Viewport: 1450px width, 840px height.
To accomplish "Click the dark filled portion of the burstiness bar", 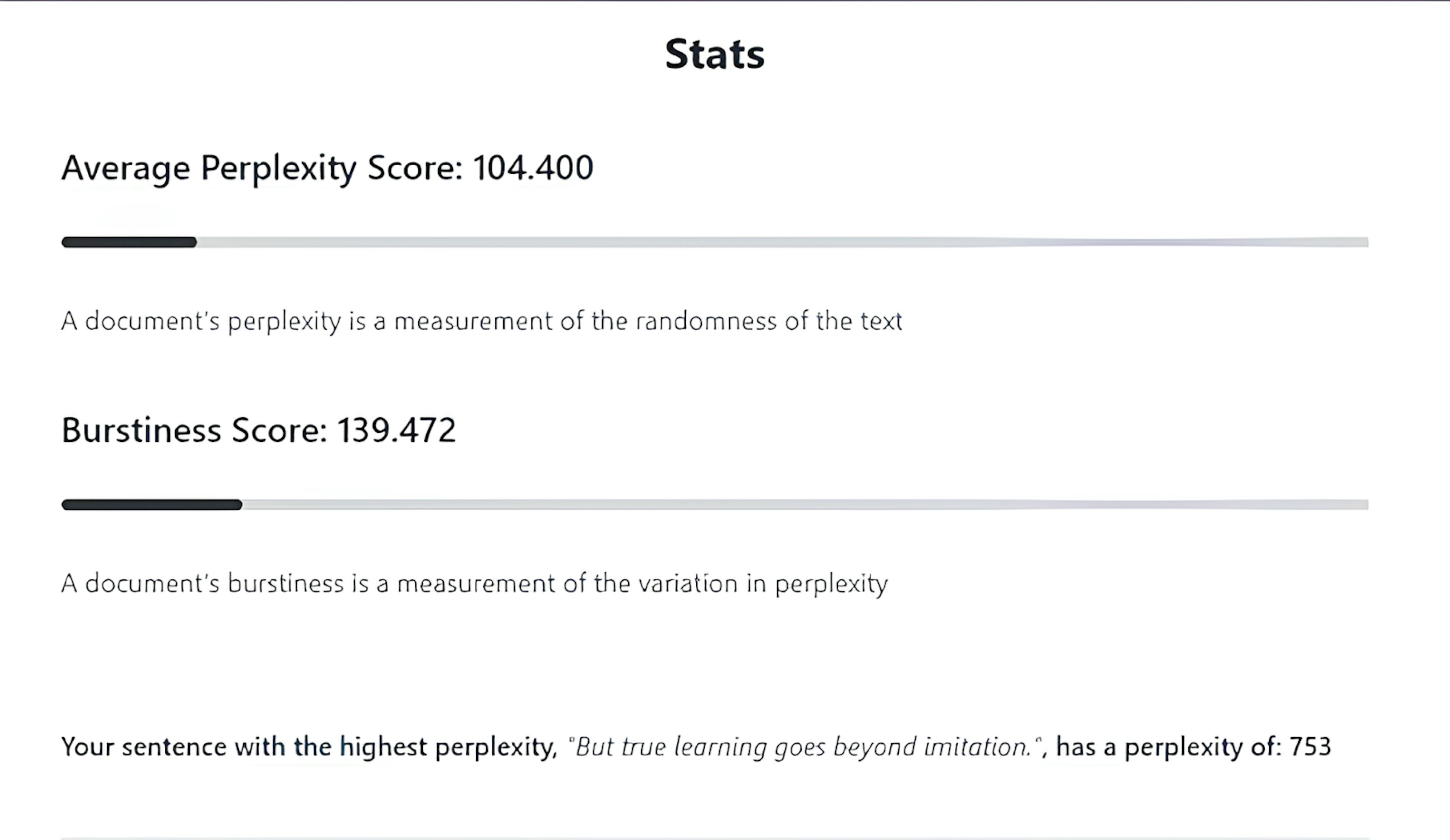I will tap(152, 505).
